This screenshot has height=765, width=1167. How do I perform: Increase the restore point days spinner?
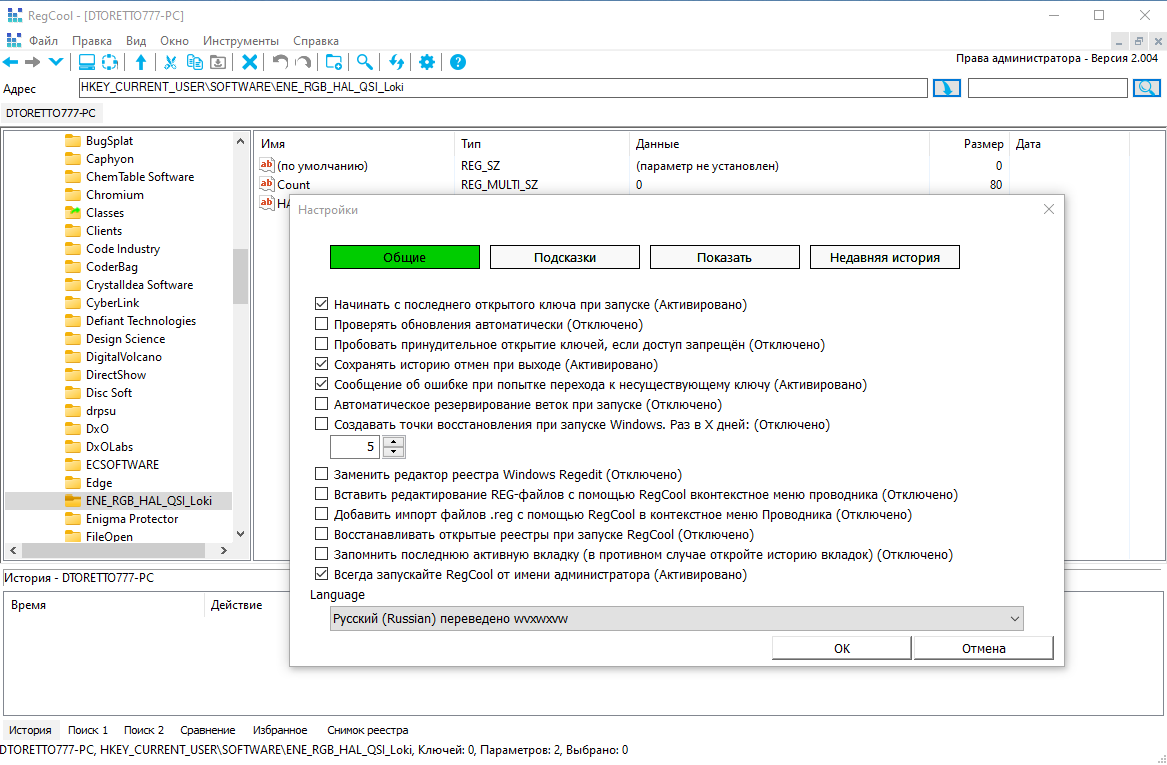(394, 442)
